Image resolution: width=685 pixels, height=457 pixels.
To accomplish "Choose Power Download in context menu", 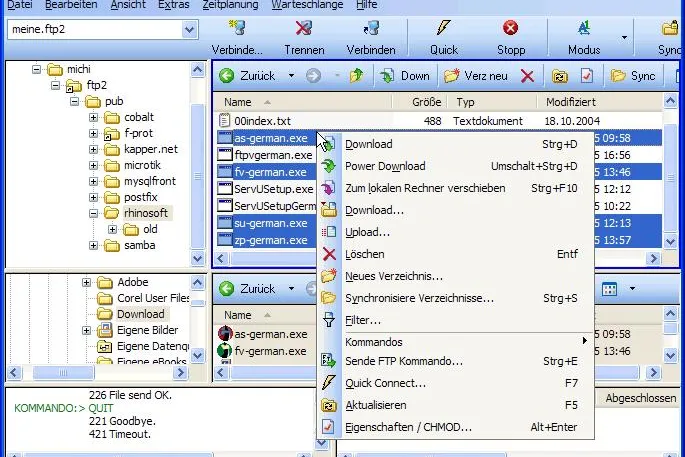I will pos(455,166).
